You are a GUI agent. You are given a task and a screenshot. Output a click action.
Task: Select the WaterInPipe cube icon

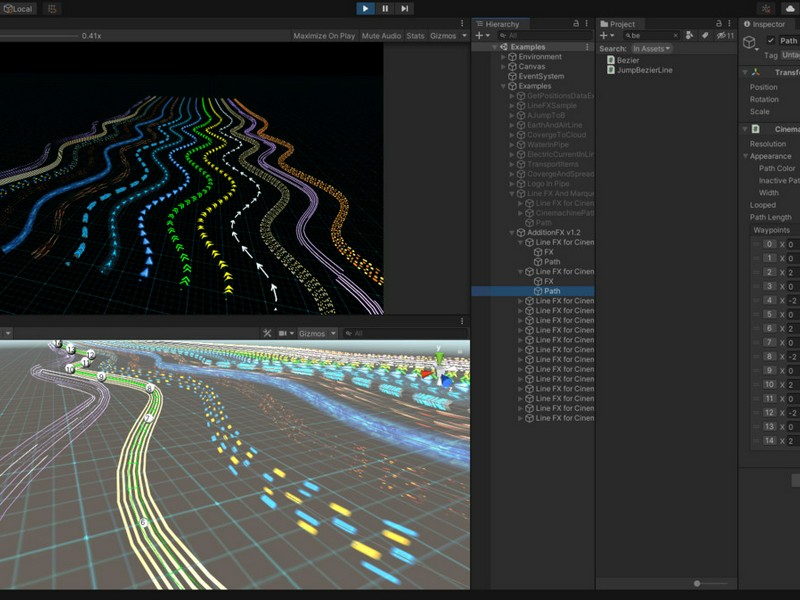click(x=521, y=144)
